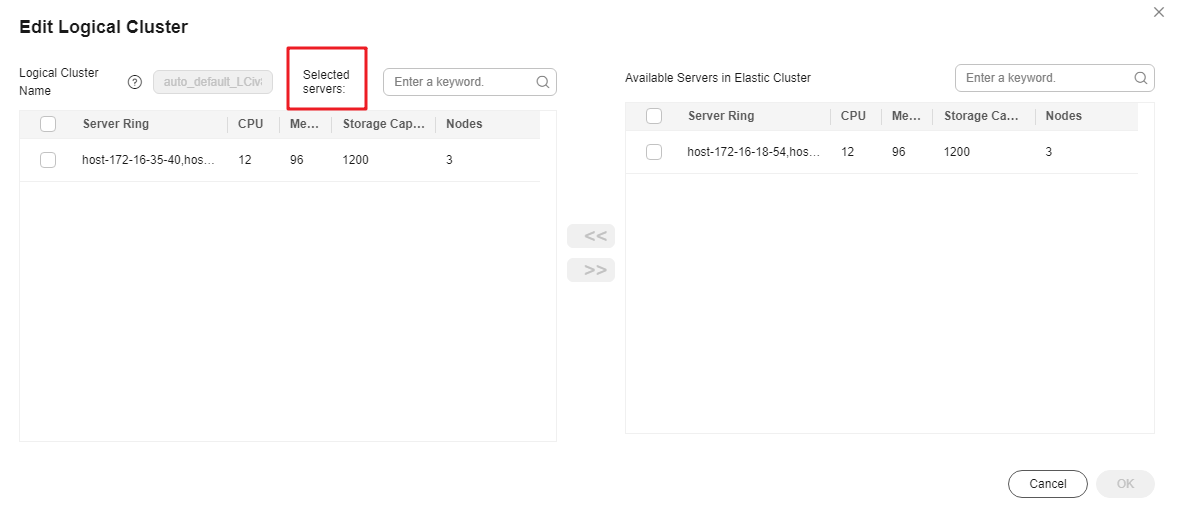This screenshot has height=523, width=1186.
Task: Select the host-172-16-18-54 row text
Action: pos(754,152)
